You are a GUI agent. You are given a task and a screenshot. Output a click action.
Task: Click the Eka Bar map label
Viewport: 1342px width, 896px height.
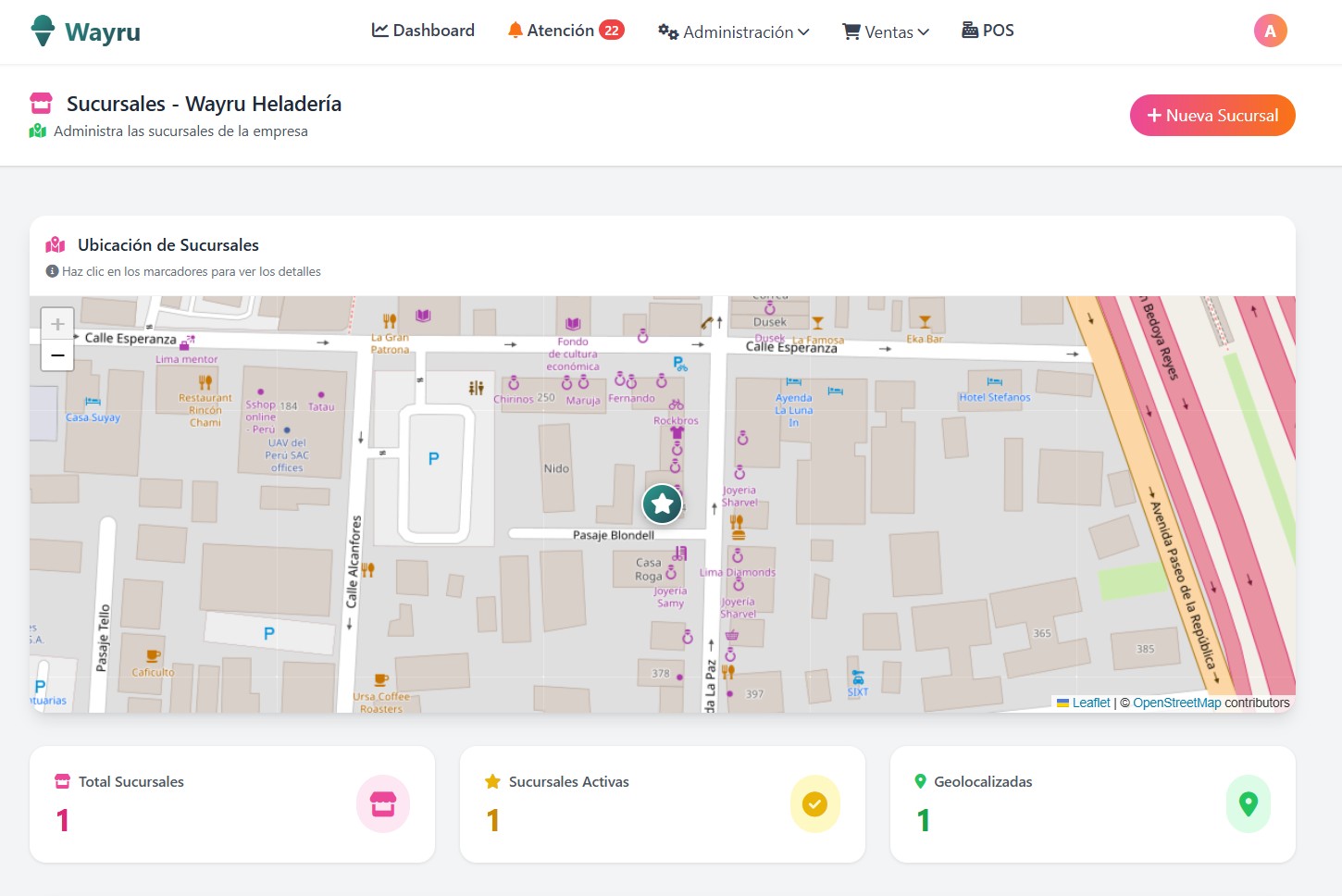(x=925, y=339)
